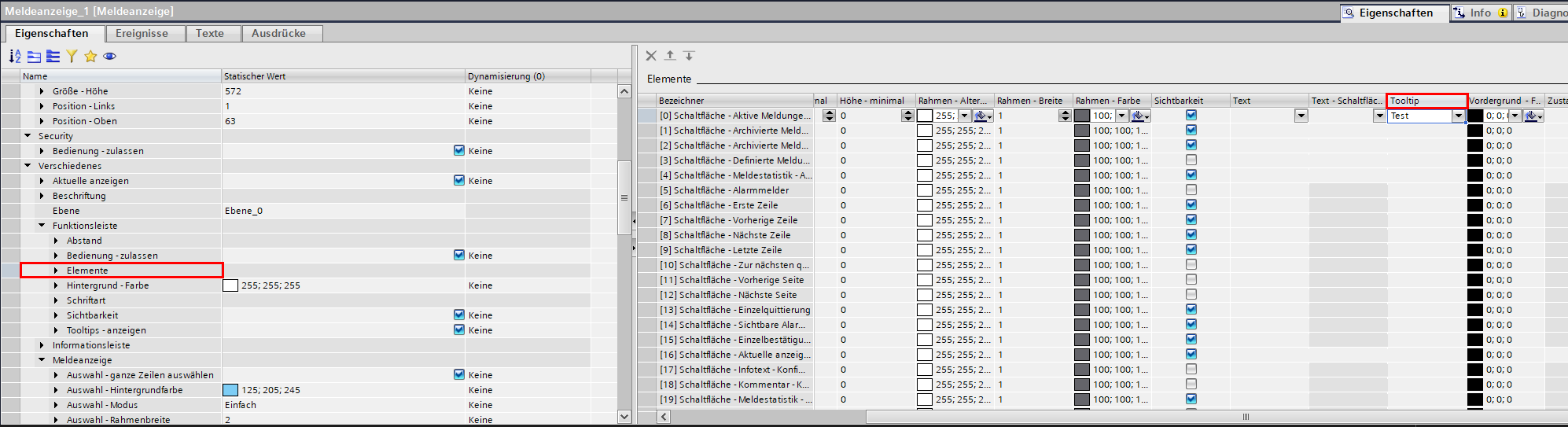Click the Tooltip column header
The height and width of the screenshot is (427, 1568).
(1426, 101)
